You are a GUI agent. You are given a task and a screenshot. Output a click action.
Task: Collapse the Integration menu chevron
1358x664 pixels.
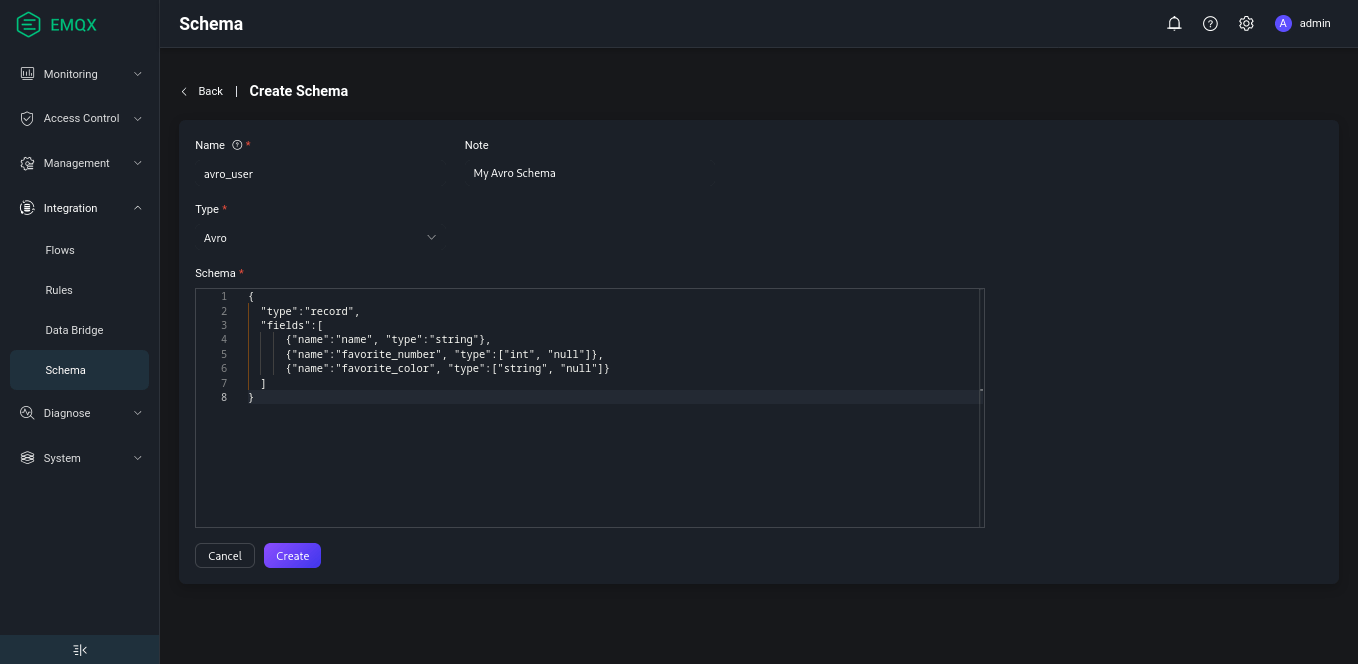[138, 208]
